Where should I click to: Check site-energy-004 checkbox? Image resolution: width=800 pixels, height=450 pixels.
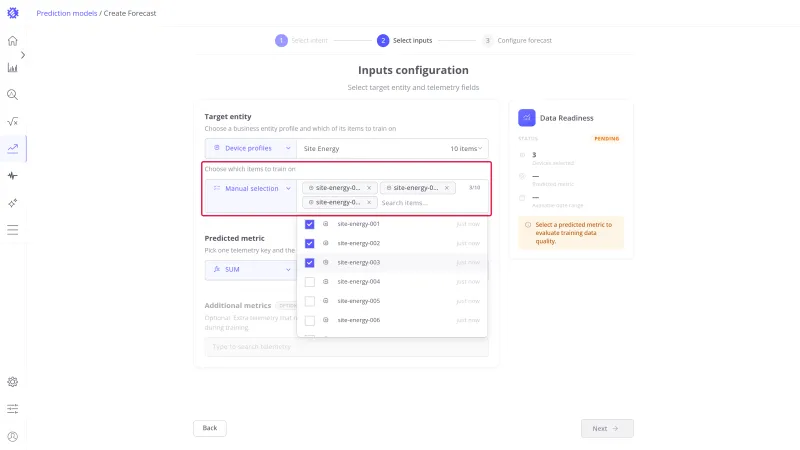pyautogui.click(x=310, y=282)
